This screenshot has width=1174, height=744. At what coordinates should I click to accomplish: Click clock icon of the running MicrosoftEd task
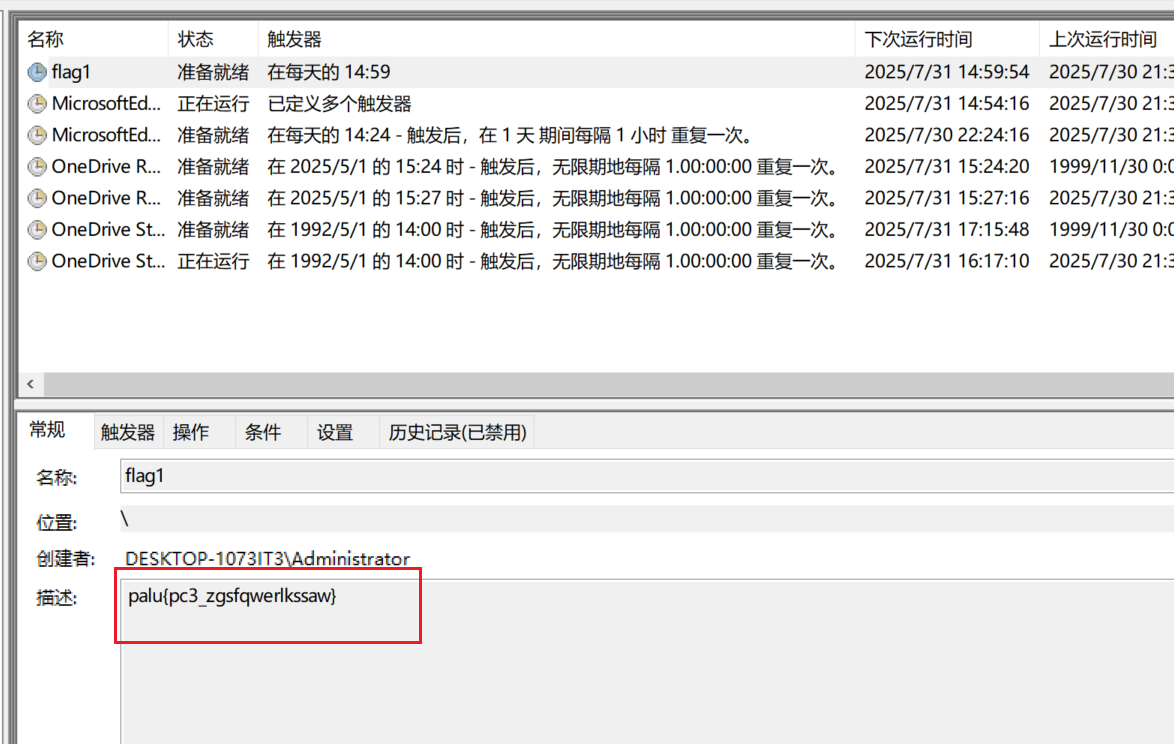(x=37, y=103)
